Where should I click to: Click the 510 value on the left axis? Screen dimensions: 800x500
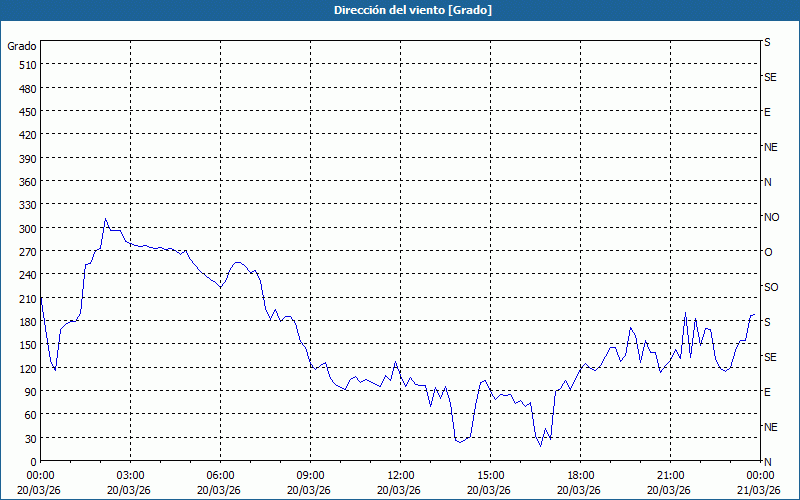26,65
